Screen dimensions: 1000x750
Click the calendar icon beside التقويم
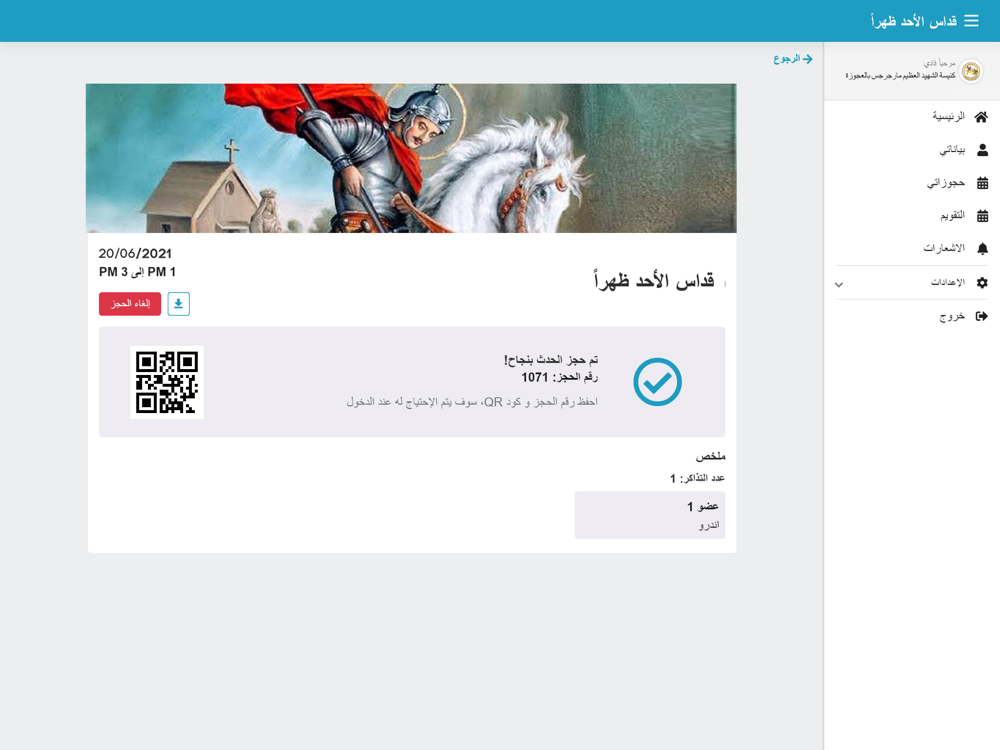[x=982, y=216]
